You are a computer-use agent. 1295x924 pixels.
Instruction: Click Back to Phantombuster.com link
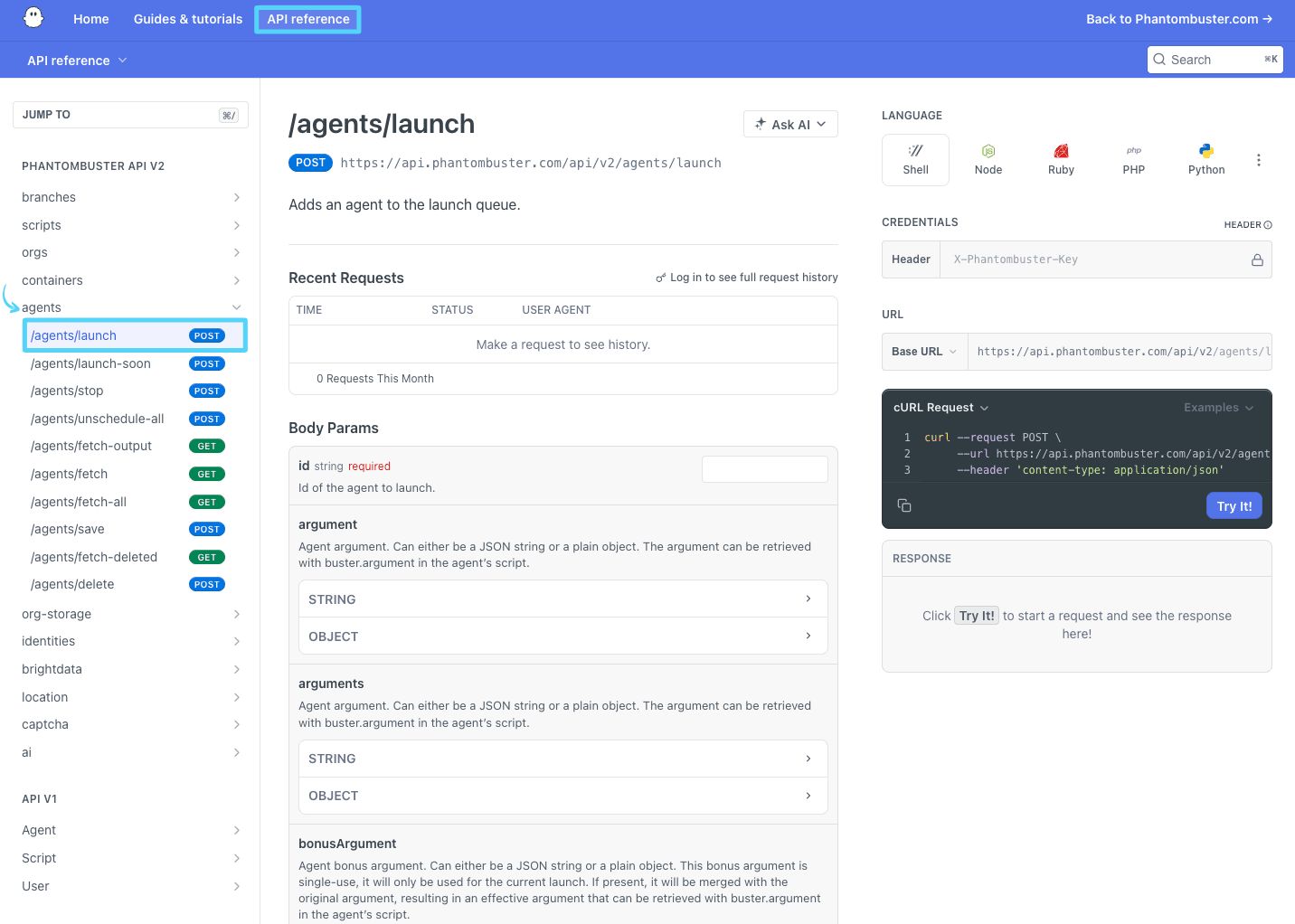[x=1179, y=19]
